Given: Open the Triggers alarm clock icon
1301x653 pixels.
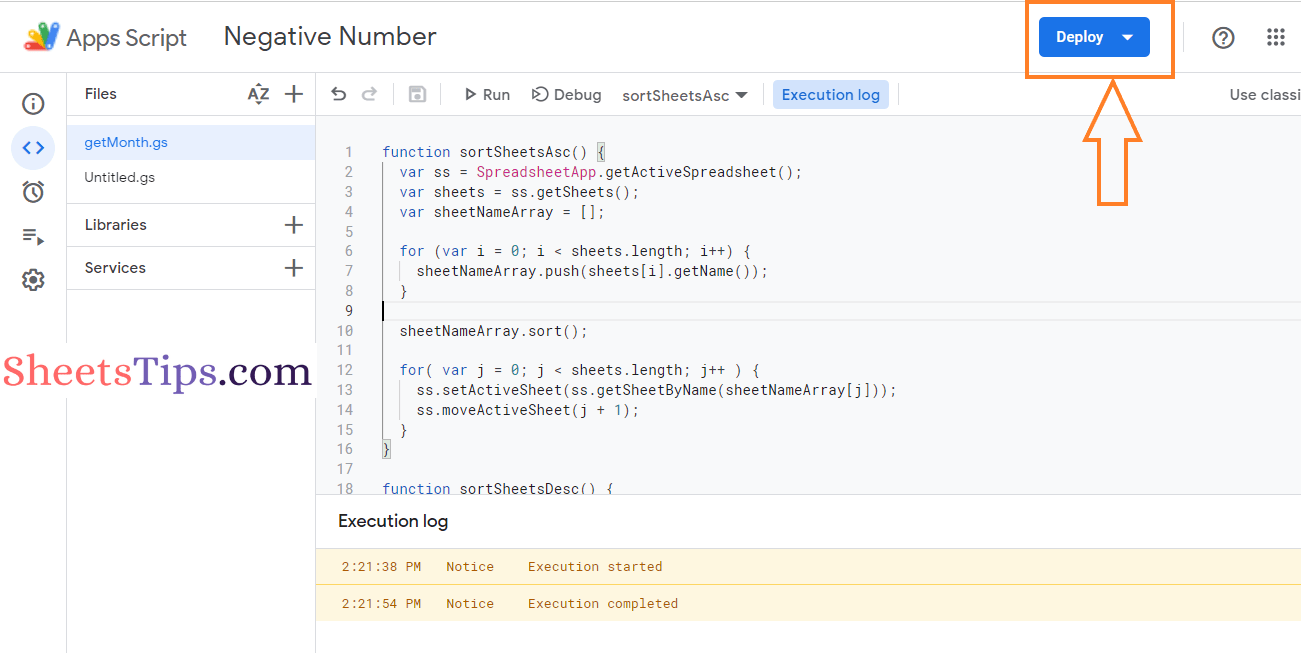Looking at the screenshot, I should pos(33,192).
